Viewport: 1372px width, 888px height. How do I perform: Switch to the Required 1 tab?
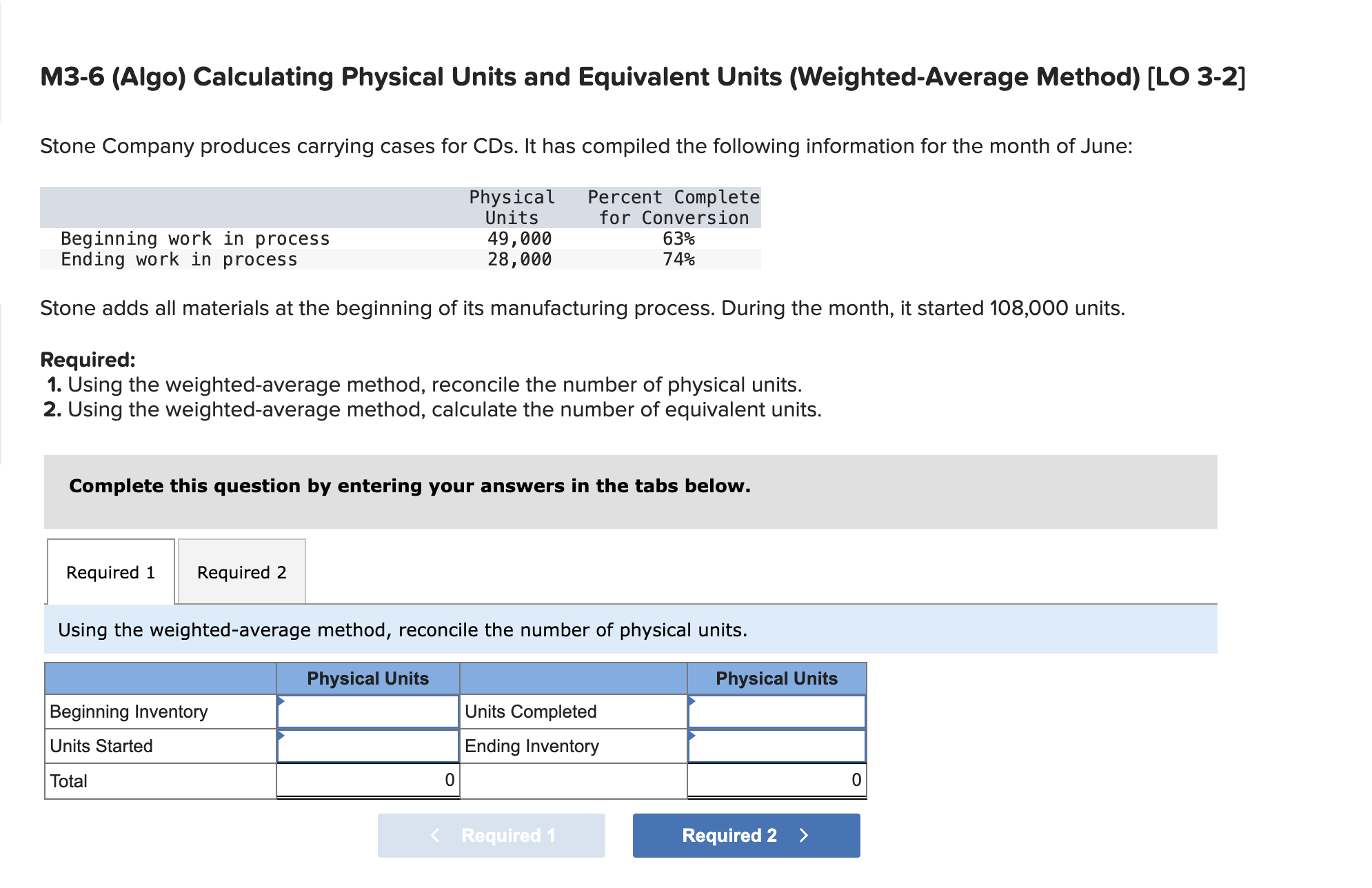(x=110, y=572)
